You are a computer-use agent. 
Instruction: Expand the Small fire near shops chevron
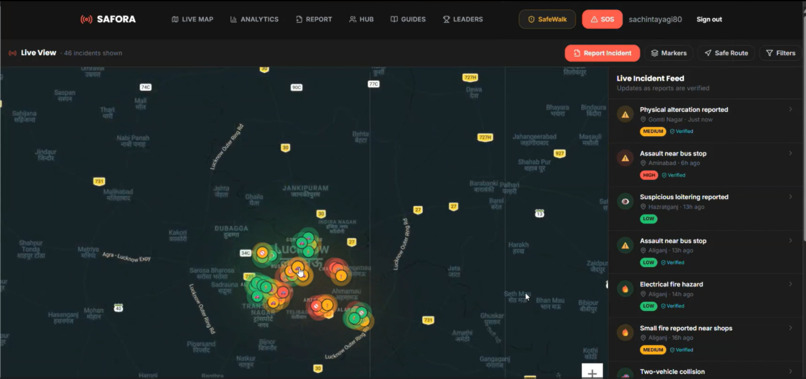tap(790, 328)
